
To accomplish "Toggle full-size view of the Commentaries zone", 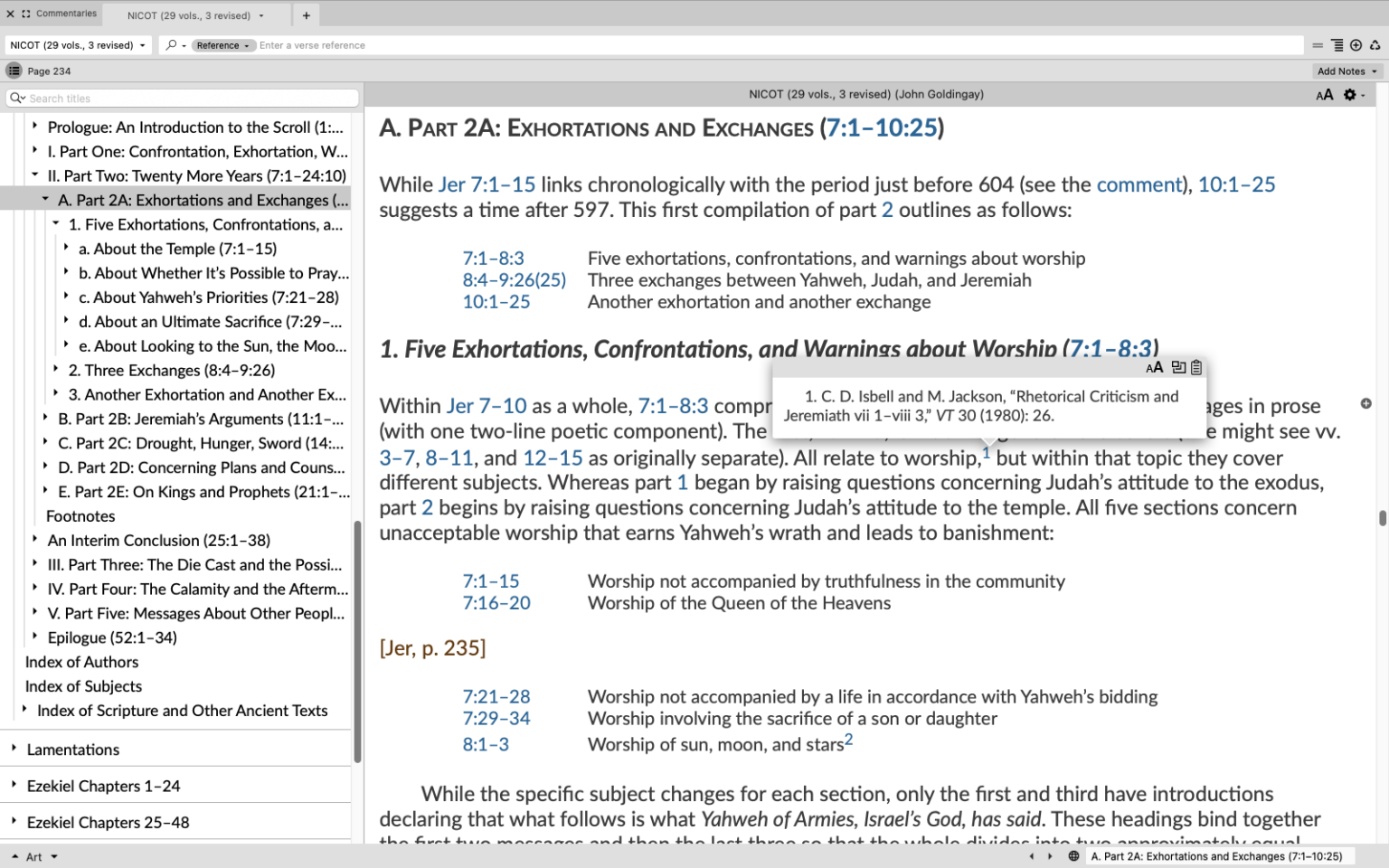I will [x=26, y=14].
